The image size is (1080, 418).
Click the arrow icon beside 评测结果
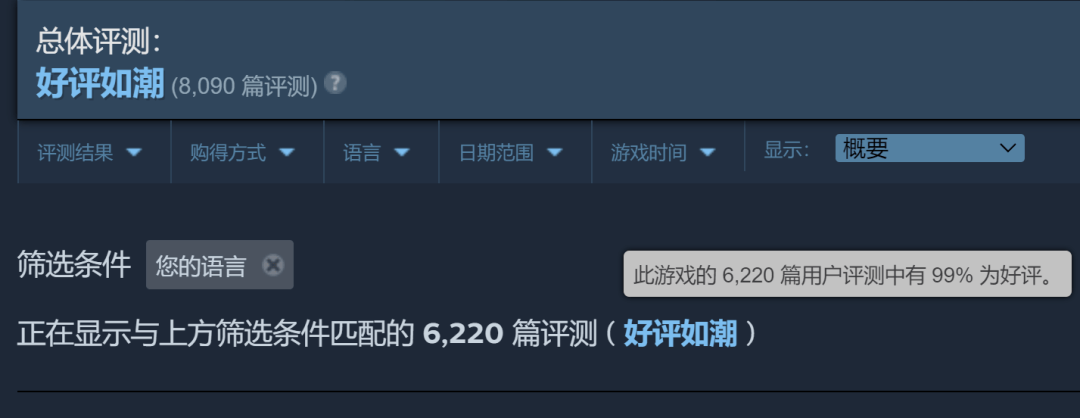(134, 152)
